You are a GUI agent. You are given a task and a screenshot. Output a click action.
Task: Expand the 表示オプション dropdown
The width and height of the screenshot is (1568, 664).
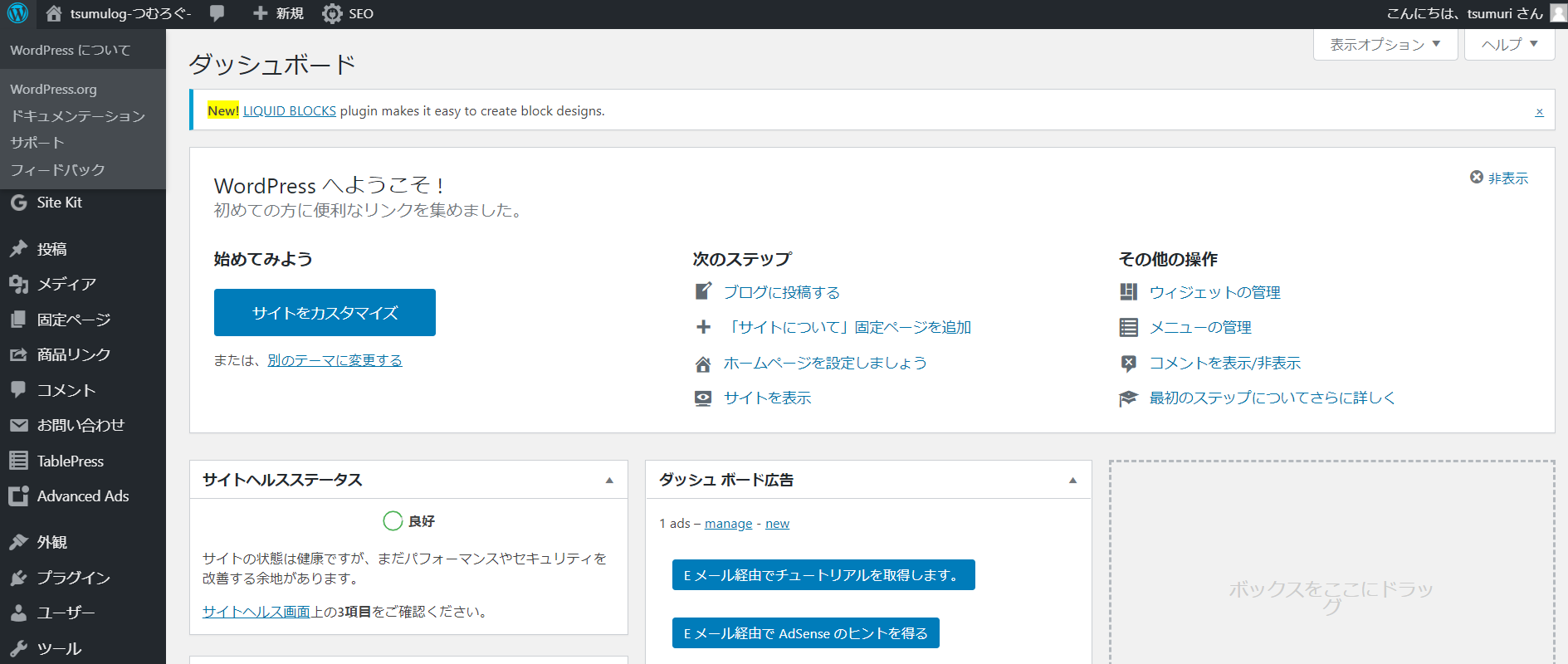pyautogui.click(x=1385, y=45)
